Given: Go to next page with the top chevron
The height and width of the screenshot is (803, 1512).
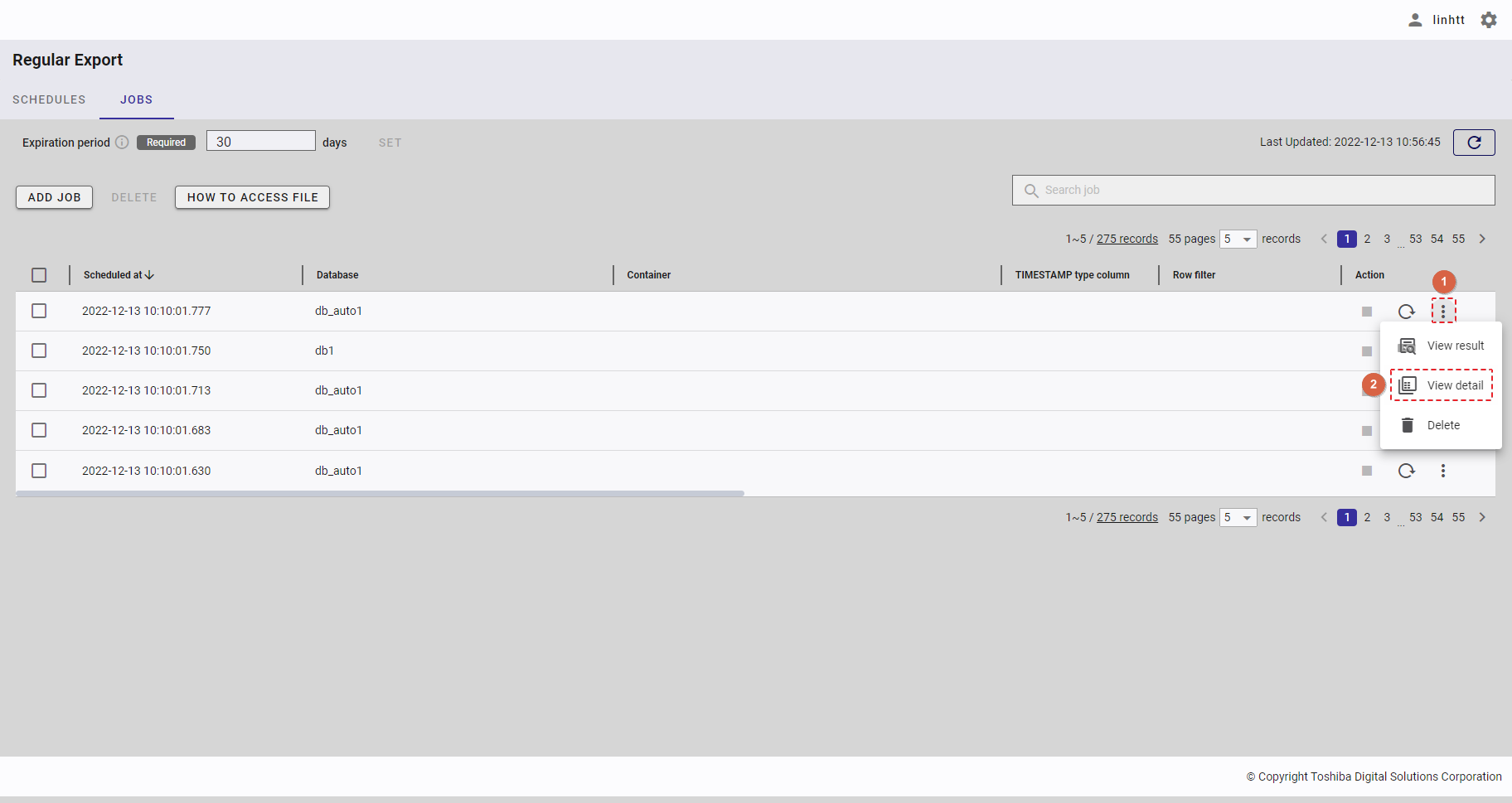Looking at the screenshot, I should tap(1482, 239).
